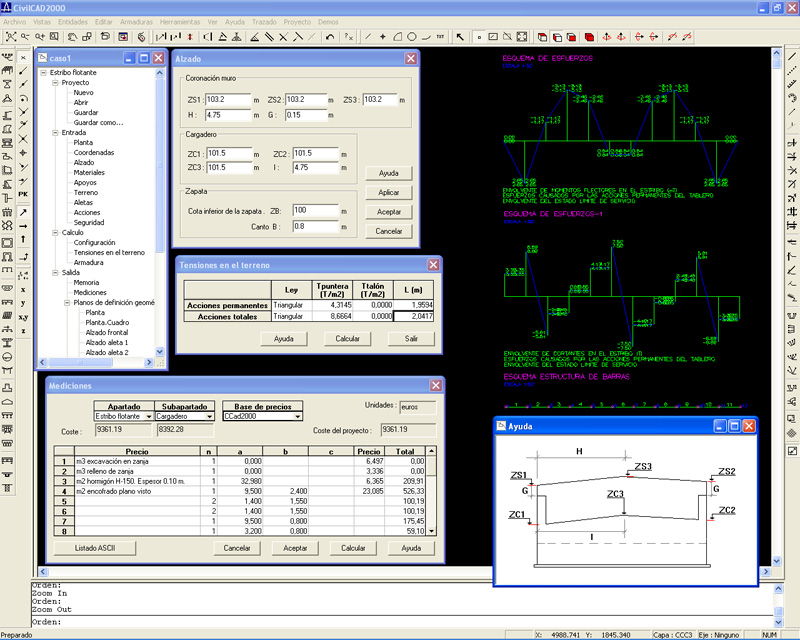Collapse the Proyecto tree node
The height and width of the screenshot is (640, 800).
pos(56,83)
